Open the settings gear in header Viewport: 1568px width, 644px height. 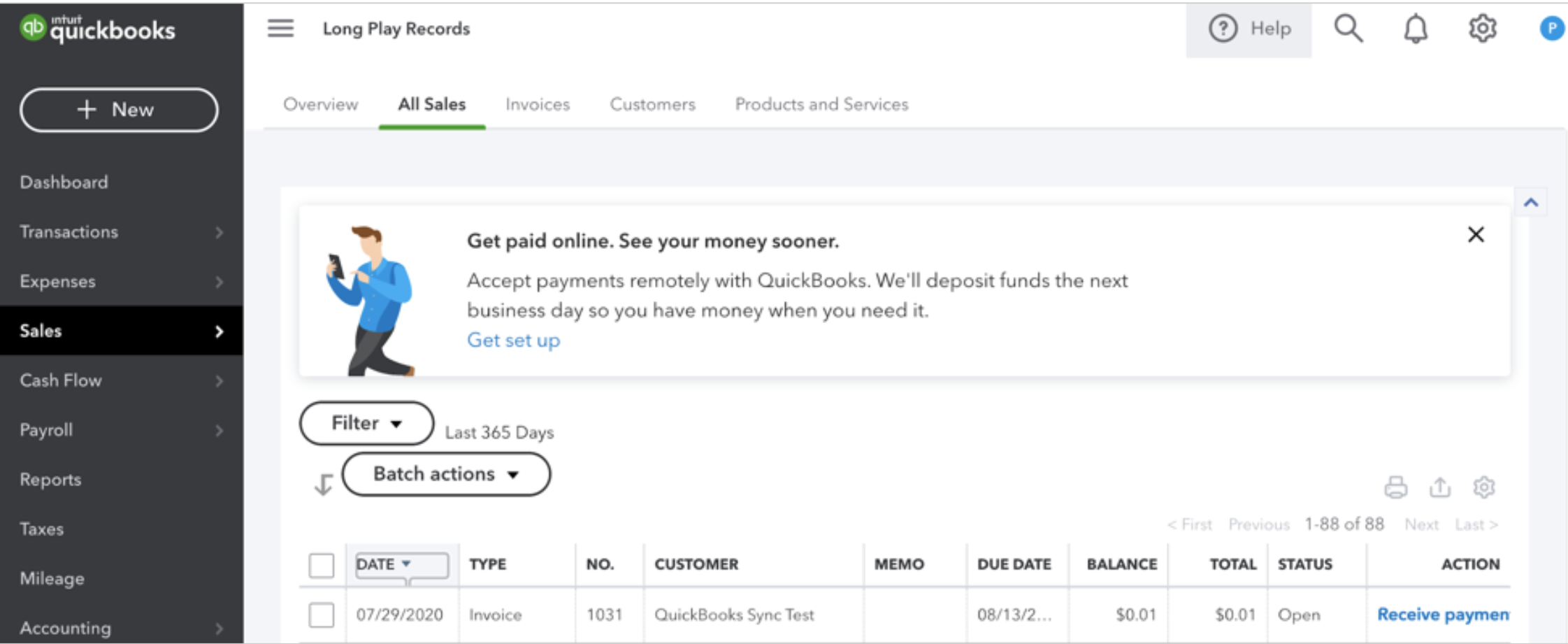(1482, 29)
